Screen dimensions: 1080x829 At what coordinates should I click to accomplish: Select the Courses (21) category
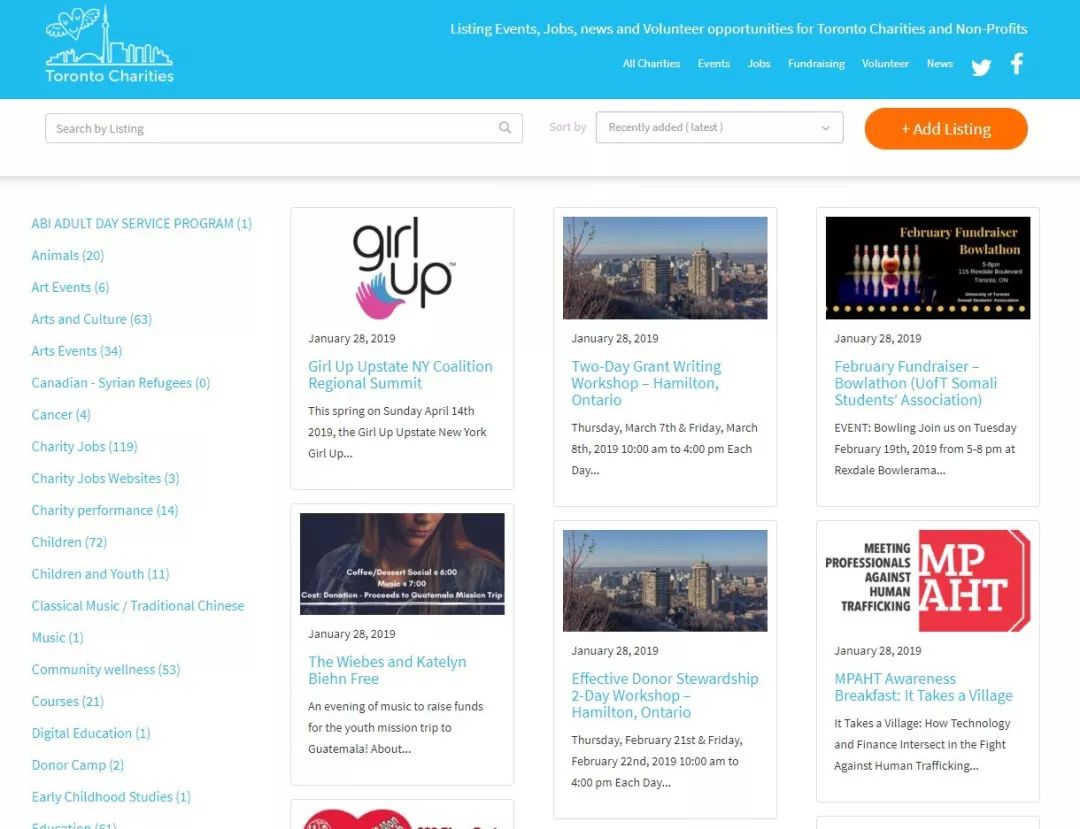click(68, 701)
